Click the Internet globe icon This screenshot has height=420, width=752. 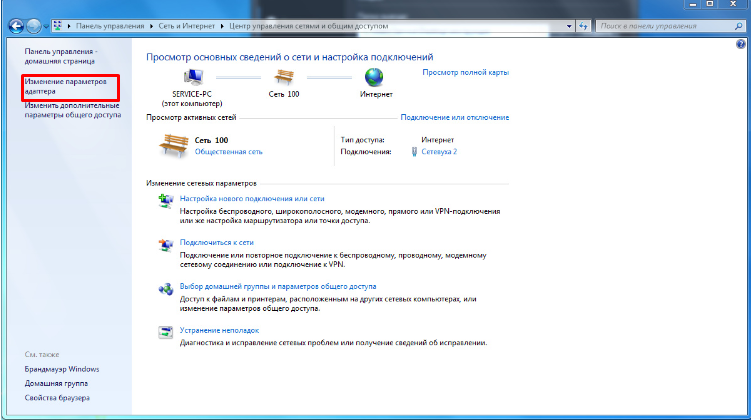tap(375, 77)
